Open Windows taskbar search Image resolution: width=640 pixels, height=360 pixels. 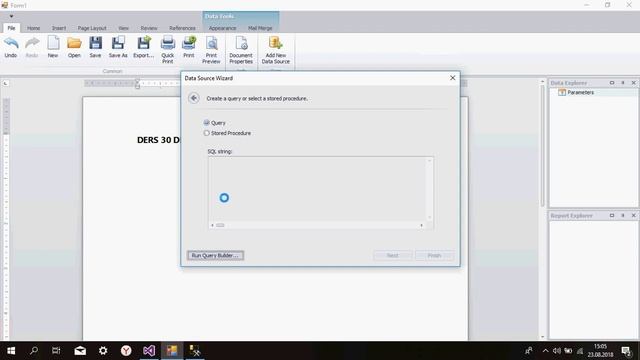[34, 351]
